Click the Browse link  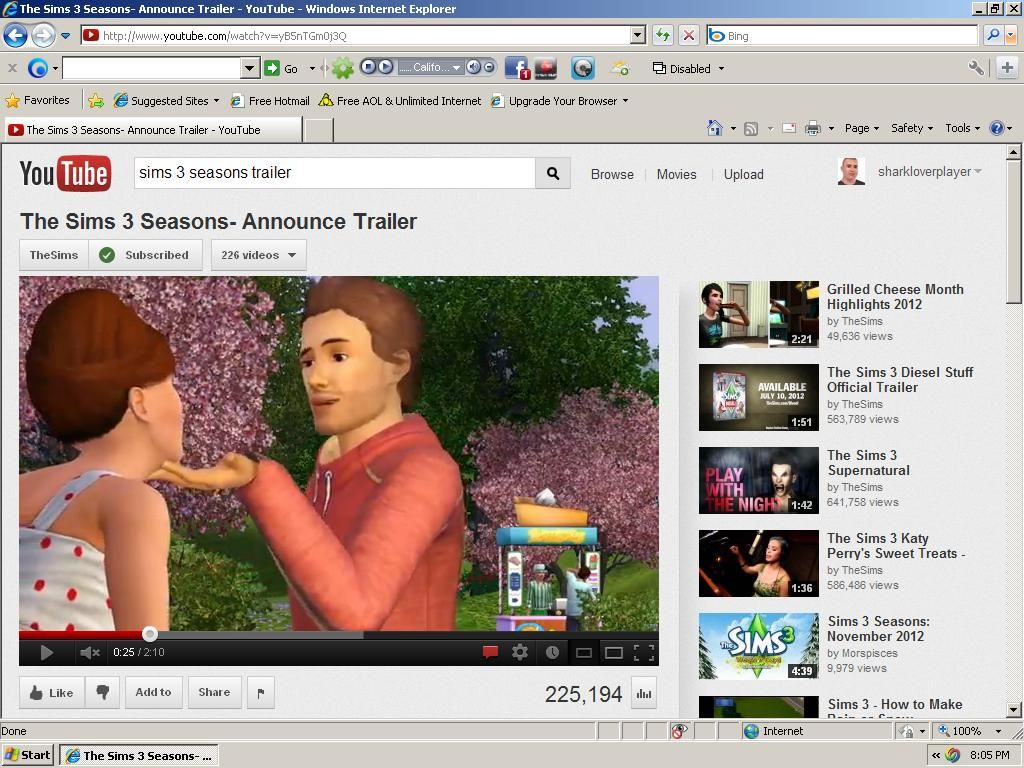[612, 174]
